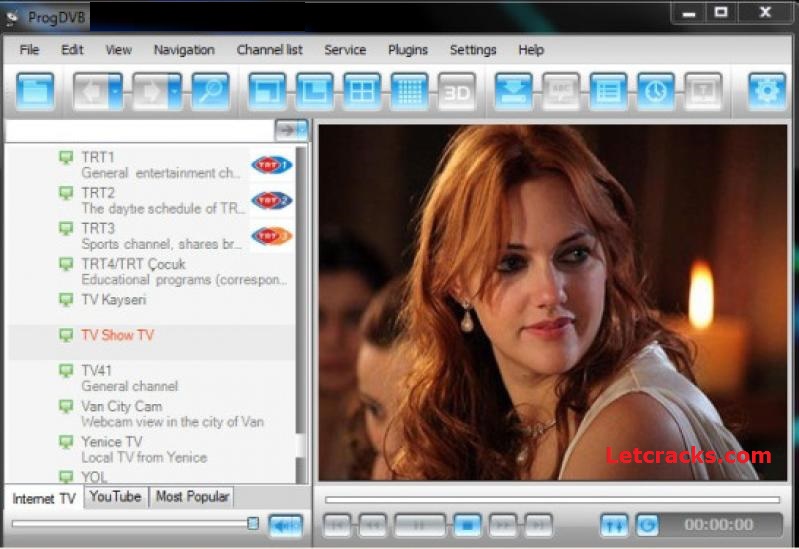This screenshot has height=549, width=799.
Task: Click the download/record arrow toolbar icon
Action: tap(514, 92)
